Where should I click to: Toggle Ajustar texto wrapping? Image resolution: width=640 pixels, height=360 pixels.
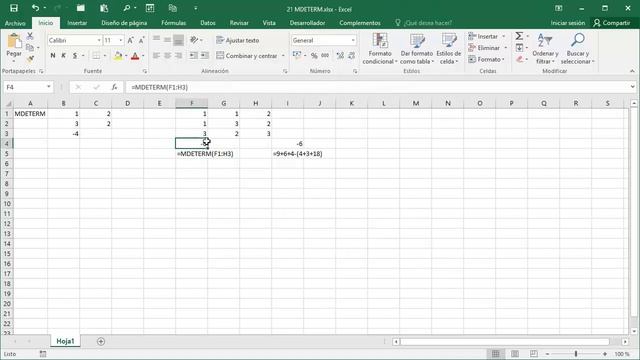click(238, 40)
